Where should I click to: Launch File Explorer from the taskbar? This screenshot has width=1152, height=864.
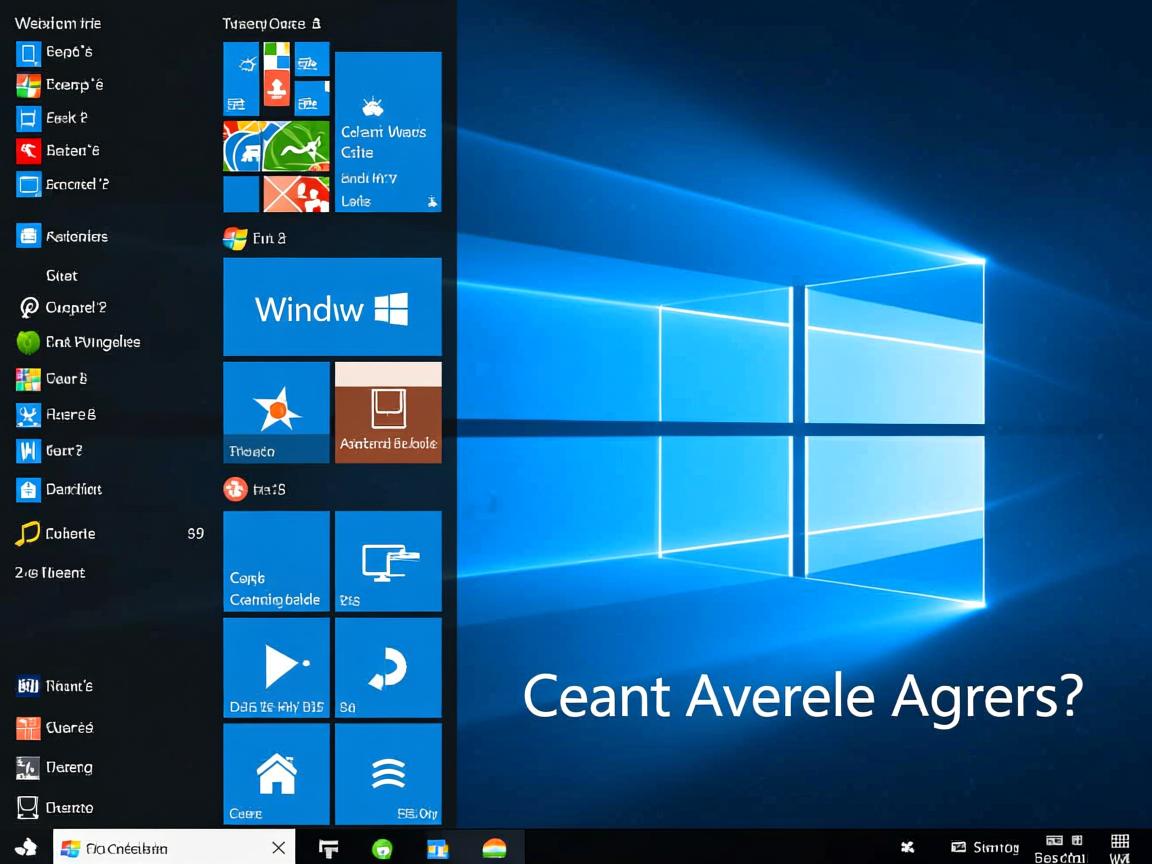(328, 847)
